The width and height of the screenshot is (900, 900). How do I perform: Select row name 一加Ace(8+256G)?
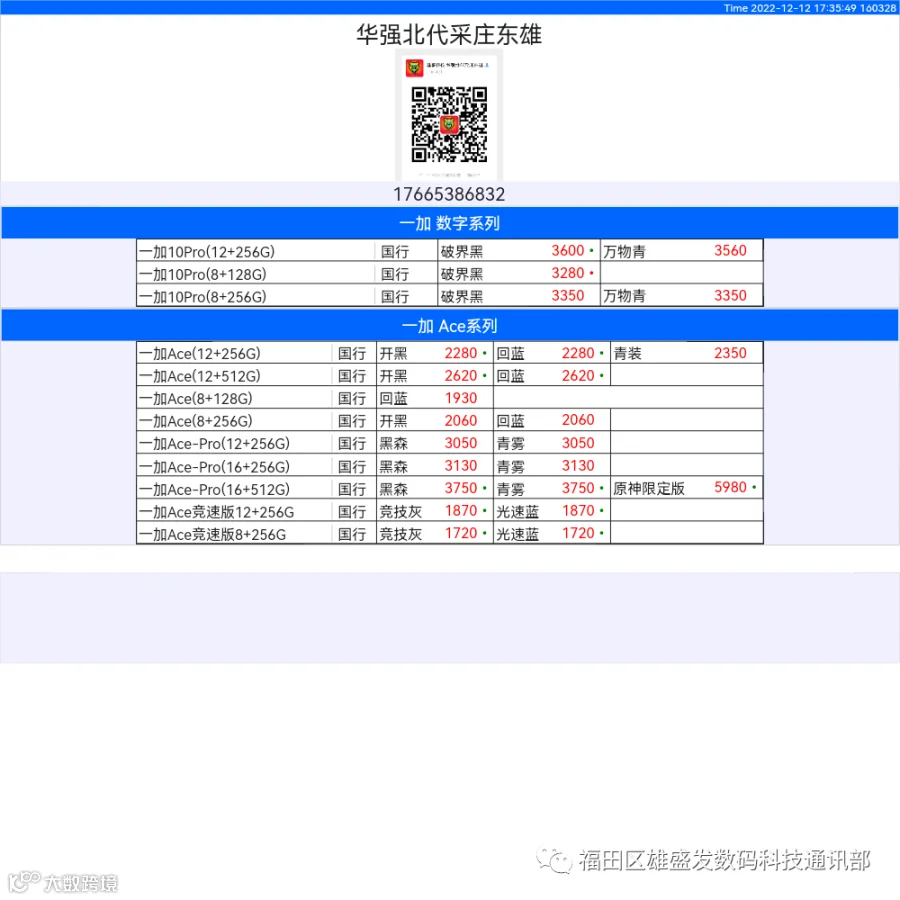pyautogui.click(x=196, y=421)
